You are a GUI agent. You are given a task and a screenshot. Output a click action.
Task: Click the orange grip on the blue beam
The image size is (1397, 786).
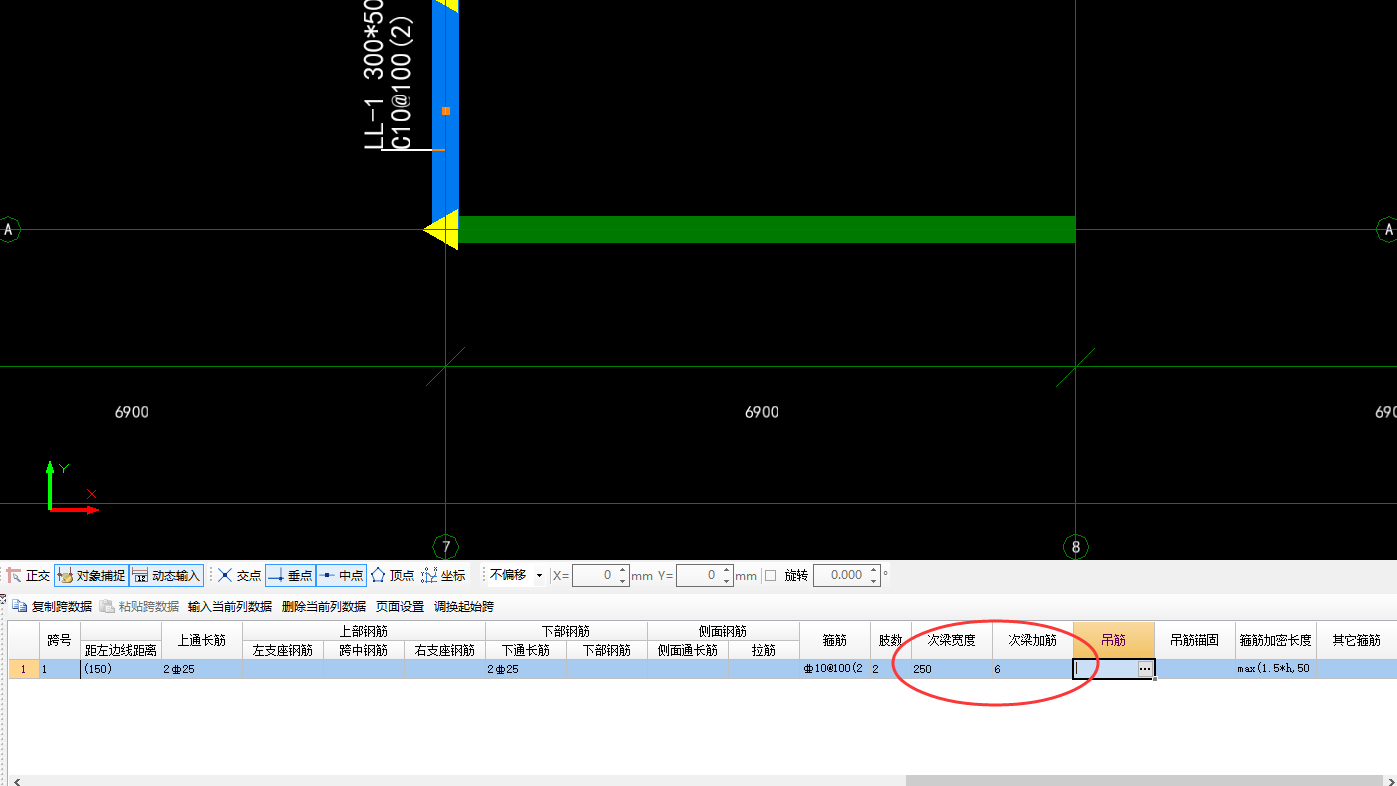pos(445,111)
